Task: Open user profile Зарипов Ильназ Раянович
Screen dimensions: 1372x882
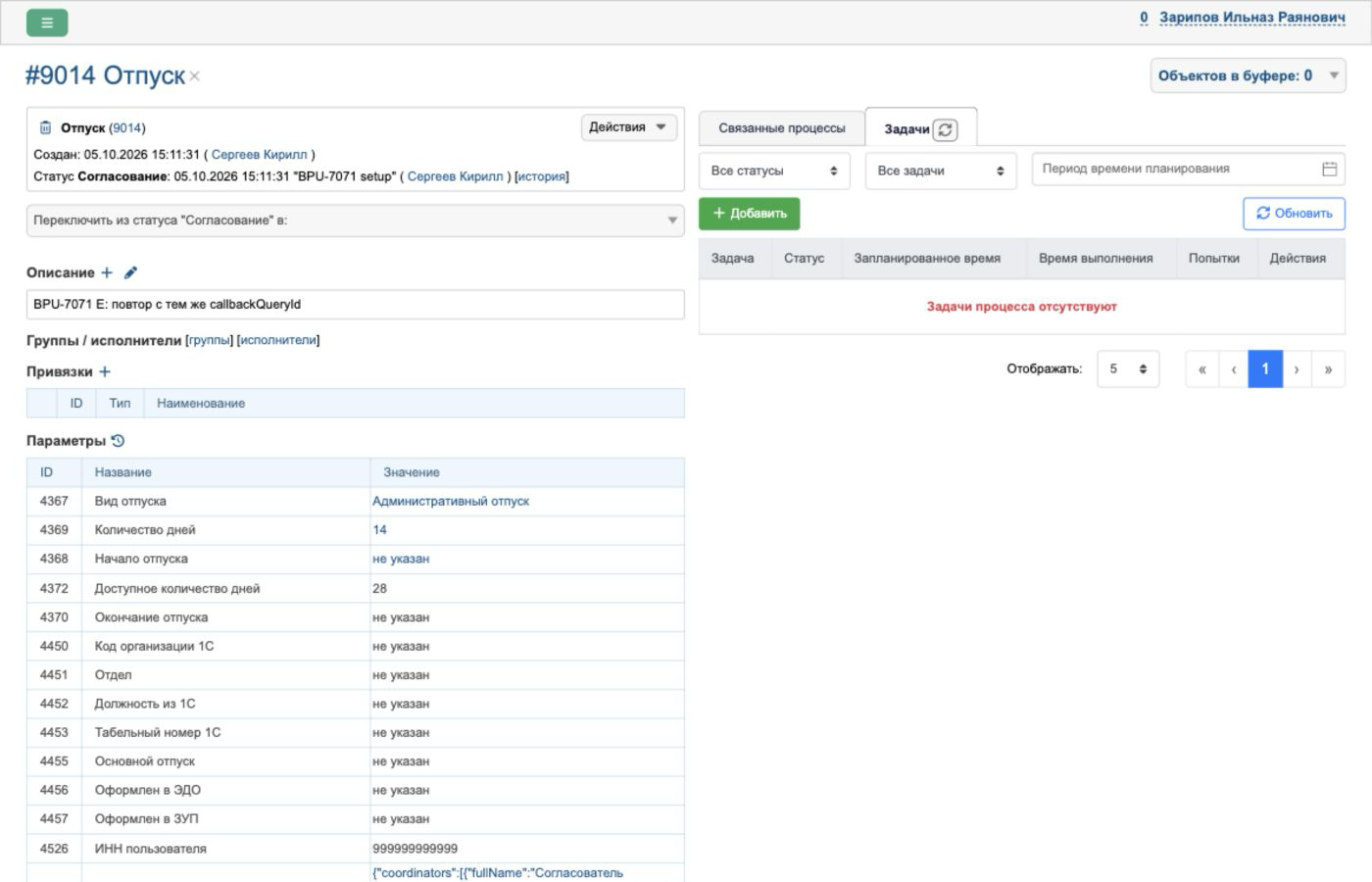Action: tap(1251, 18)
